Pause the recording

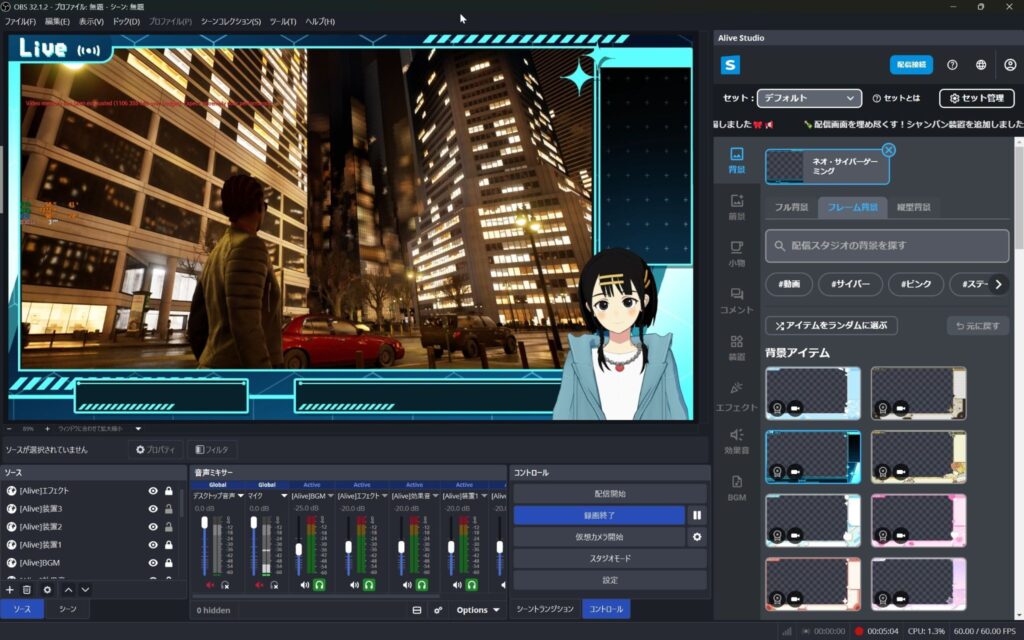(x=697, y=515)
